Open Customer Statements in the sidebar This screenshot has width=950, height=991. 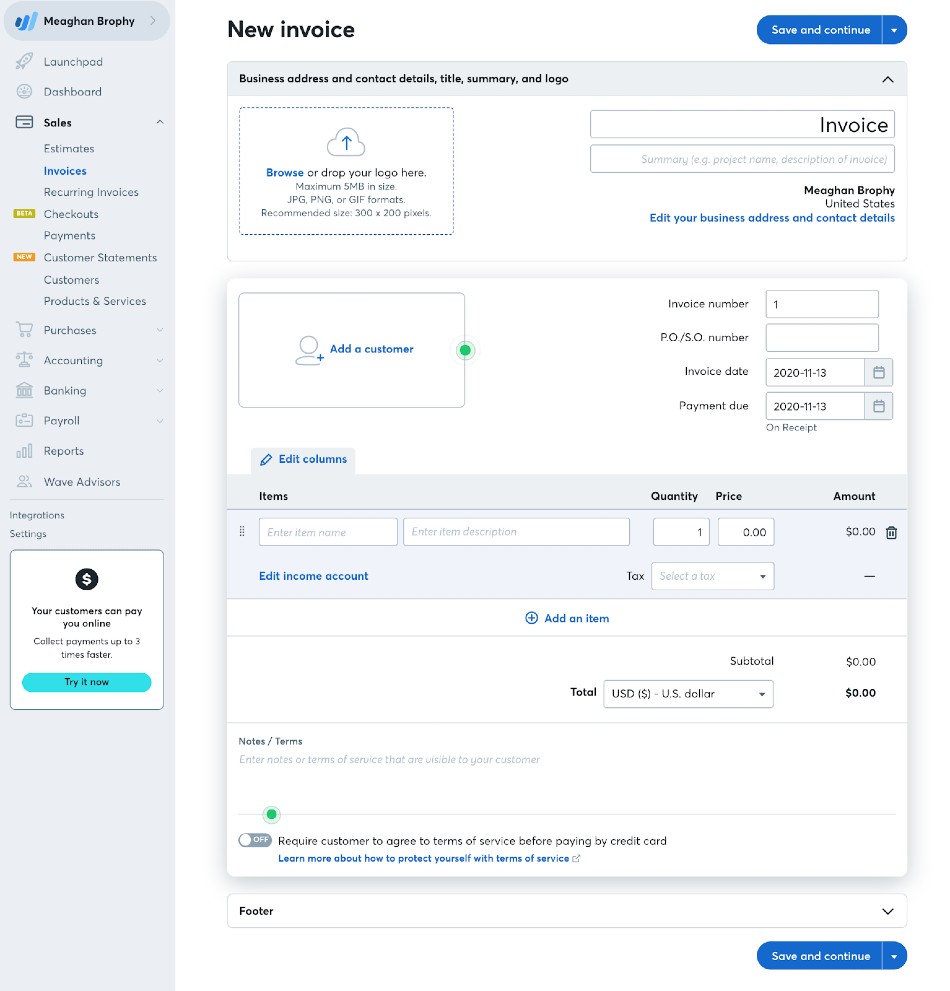tap(100, 257)
